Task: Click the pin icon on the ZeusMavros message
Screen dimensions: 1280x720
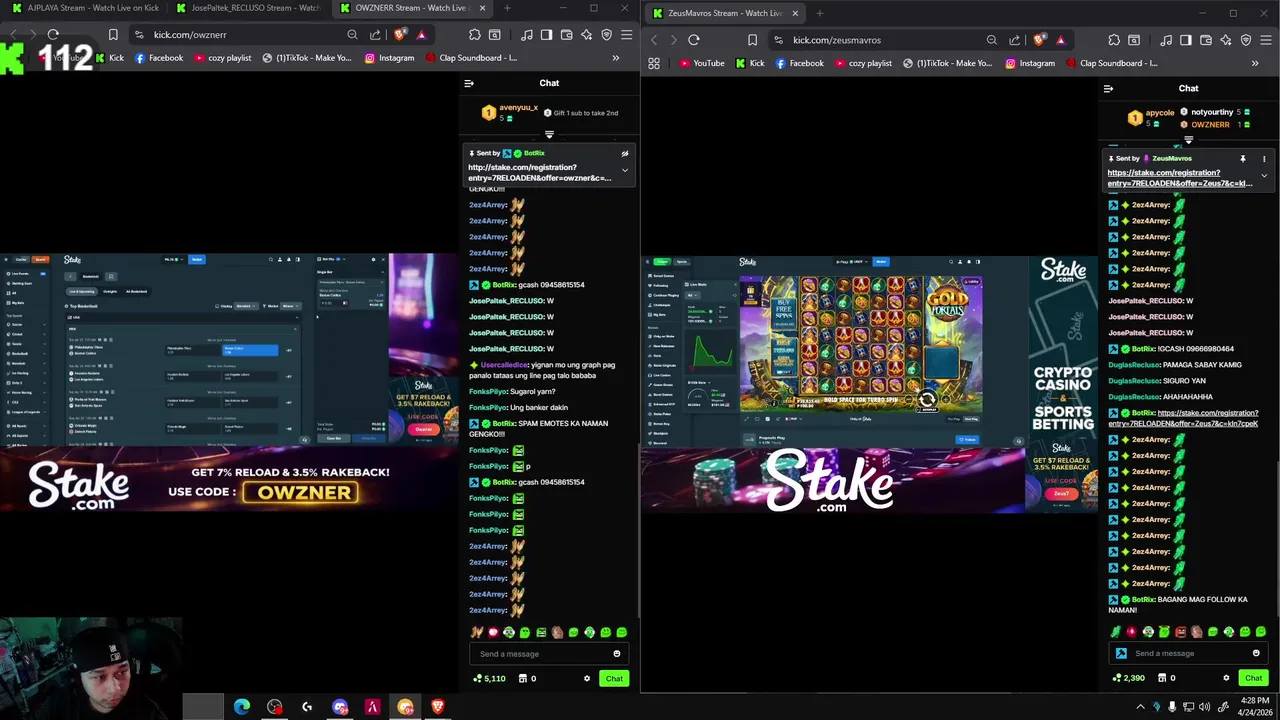Action: [x=1243, y=158]
